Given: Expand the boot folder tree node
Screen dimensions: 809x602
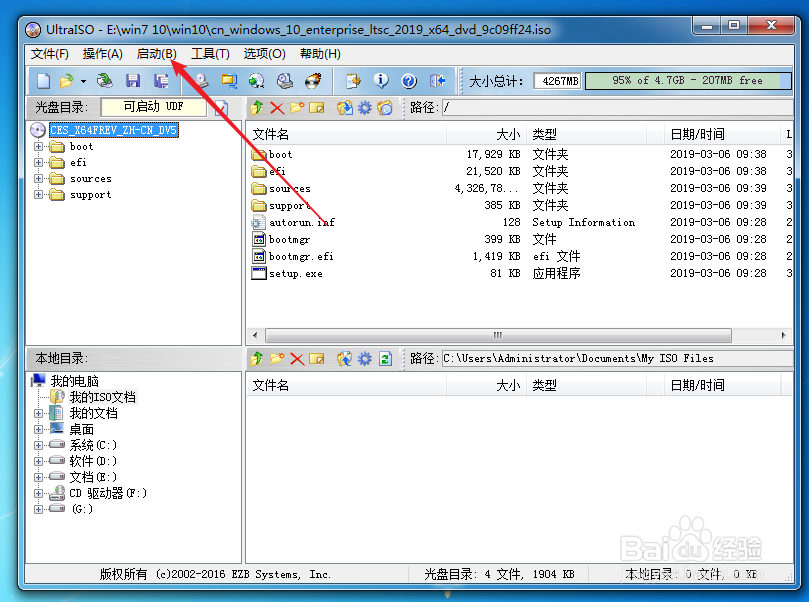Looking at the screenshot, I should point(39,147).
